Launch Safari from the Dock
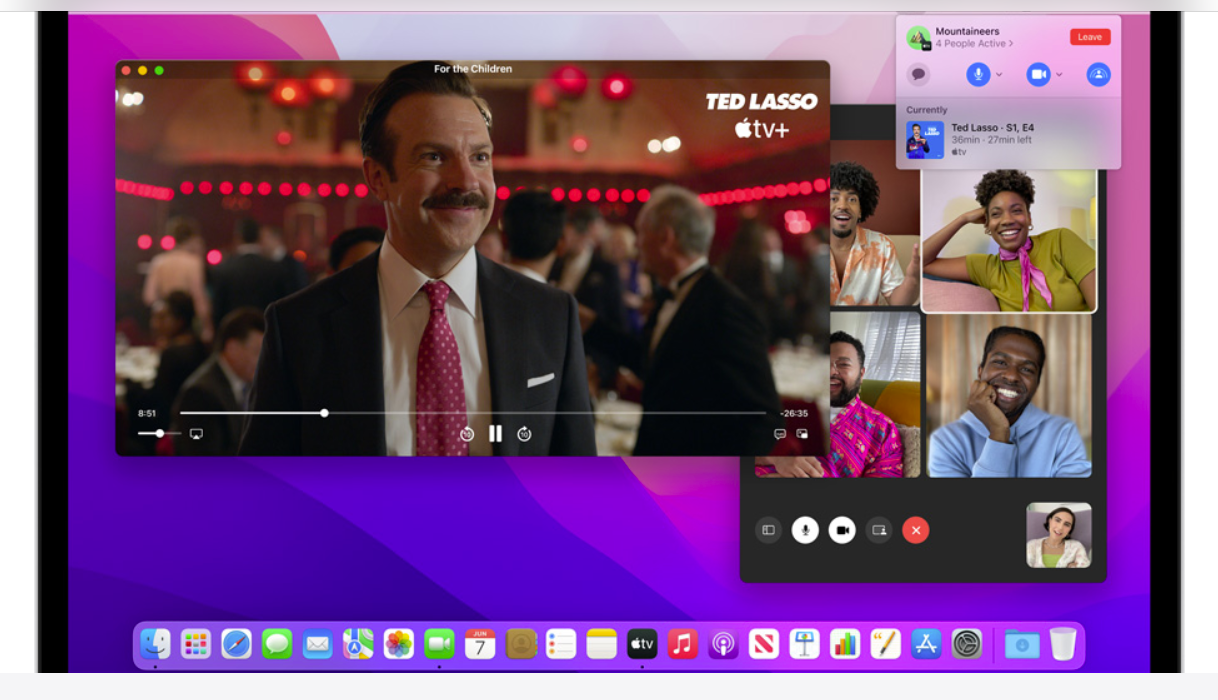1218x700 pixels. pos(236,644)
